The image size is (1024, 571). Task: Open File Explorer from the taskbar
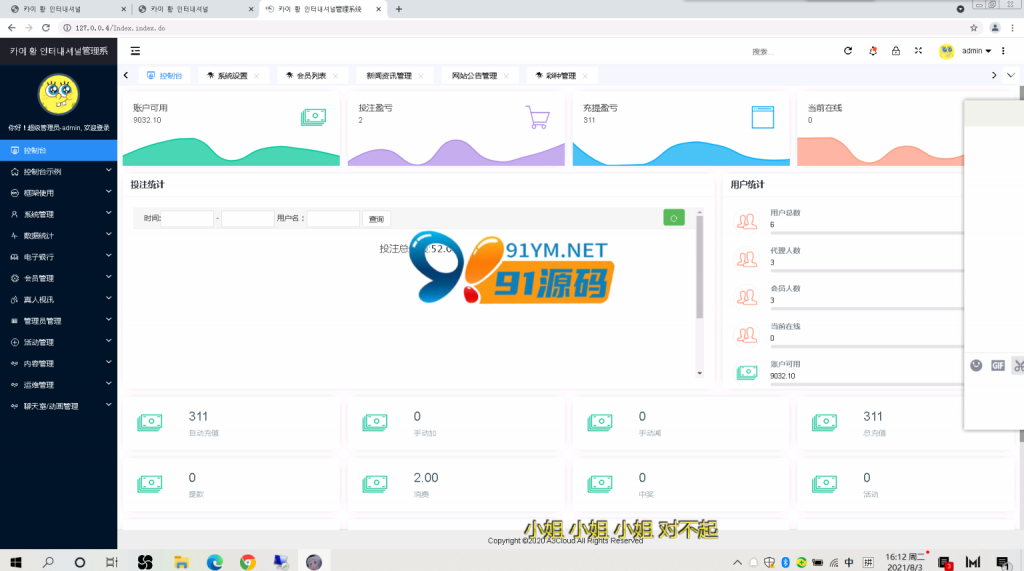[x=182, y=562]
